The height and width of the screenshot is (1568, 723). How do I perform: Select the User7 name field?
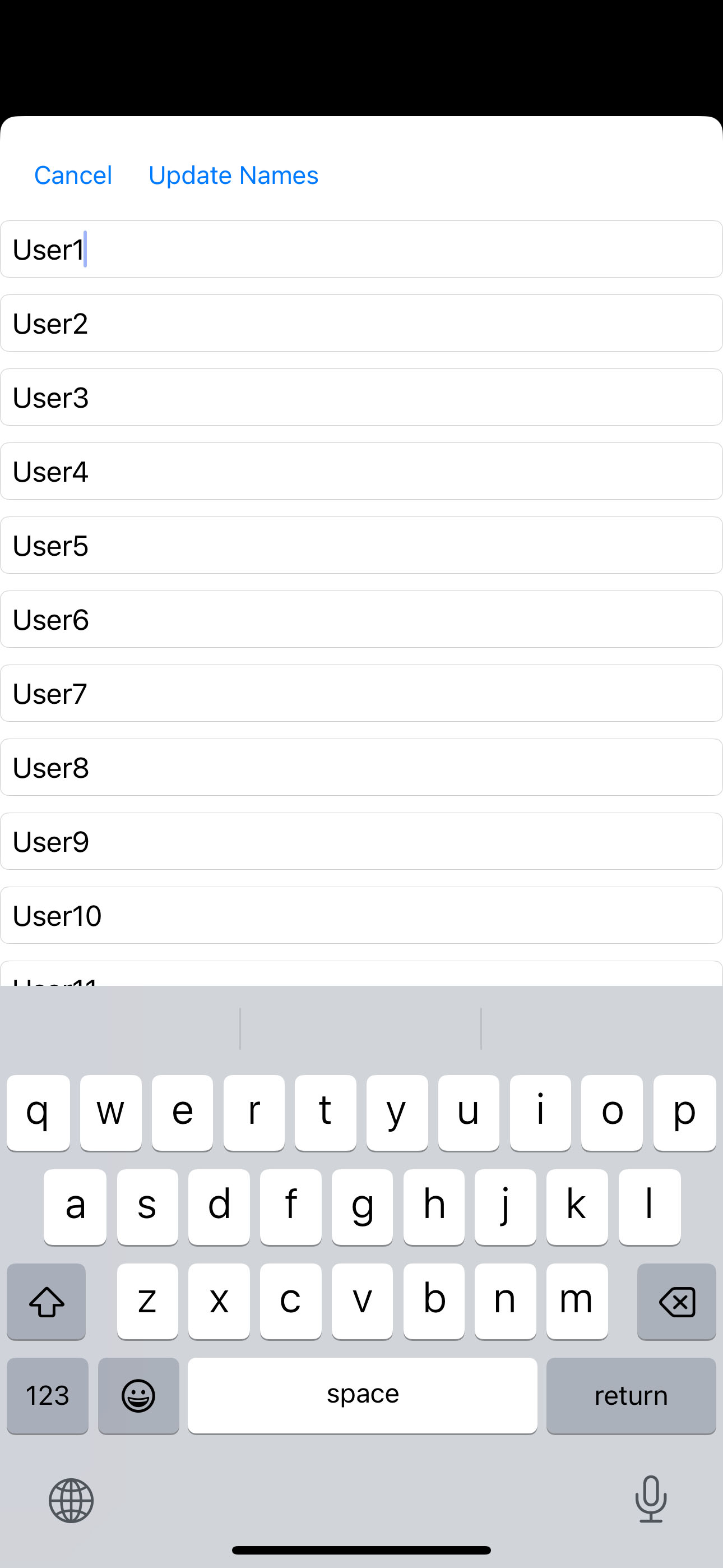tap(361, 693)
